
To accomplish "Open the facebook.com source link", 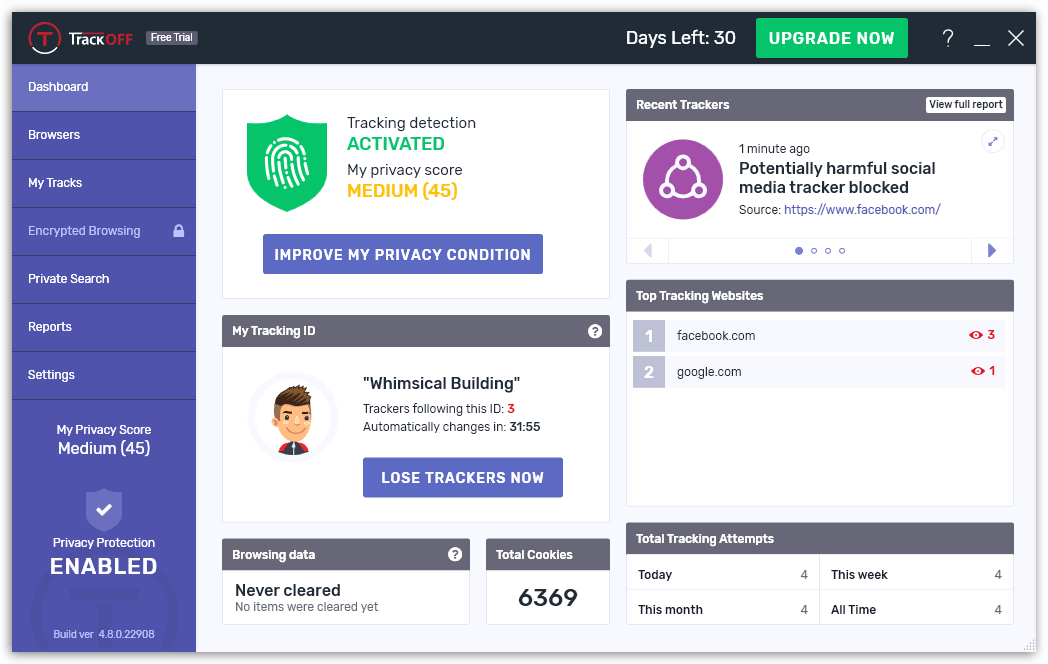I will pos(862,210).
